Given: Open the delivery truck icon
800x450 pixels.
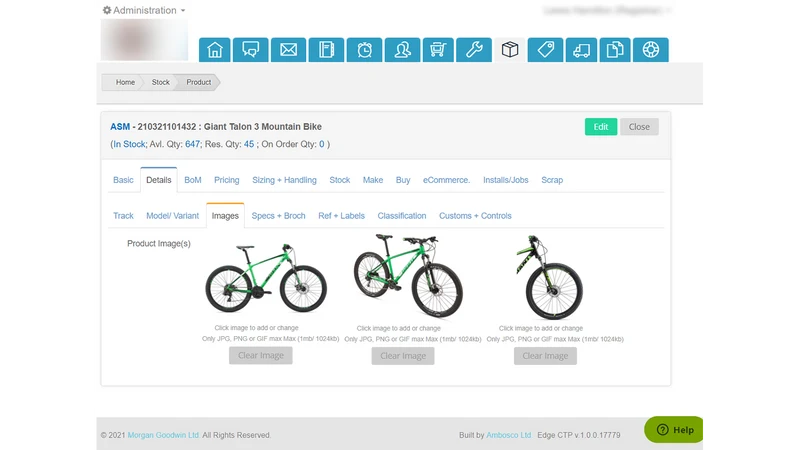Looking at the screenshot, I should [x=581, y=49].
